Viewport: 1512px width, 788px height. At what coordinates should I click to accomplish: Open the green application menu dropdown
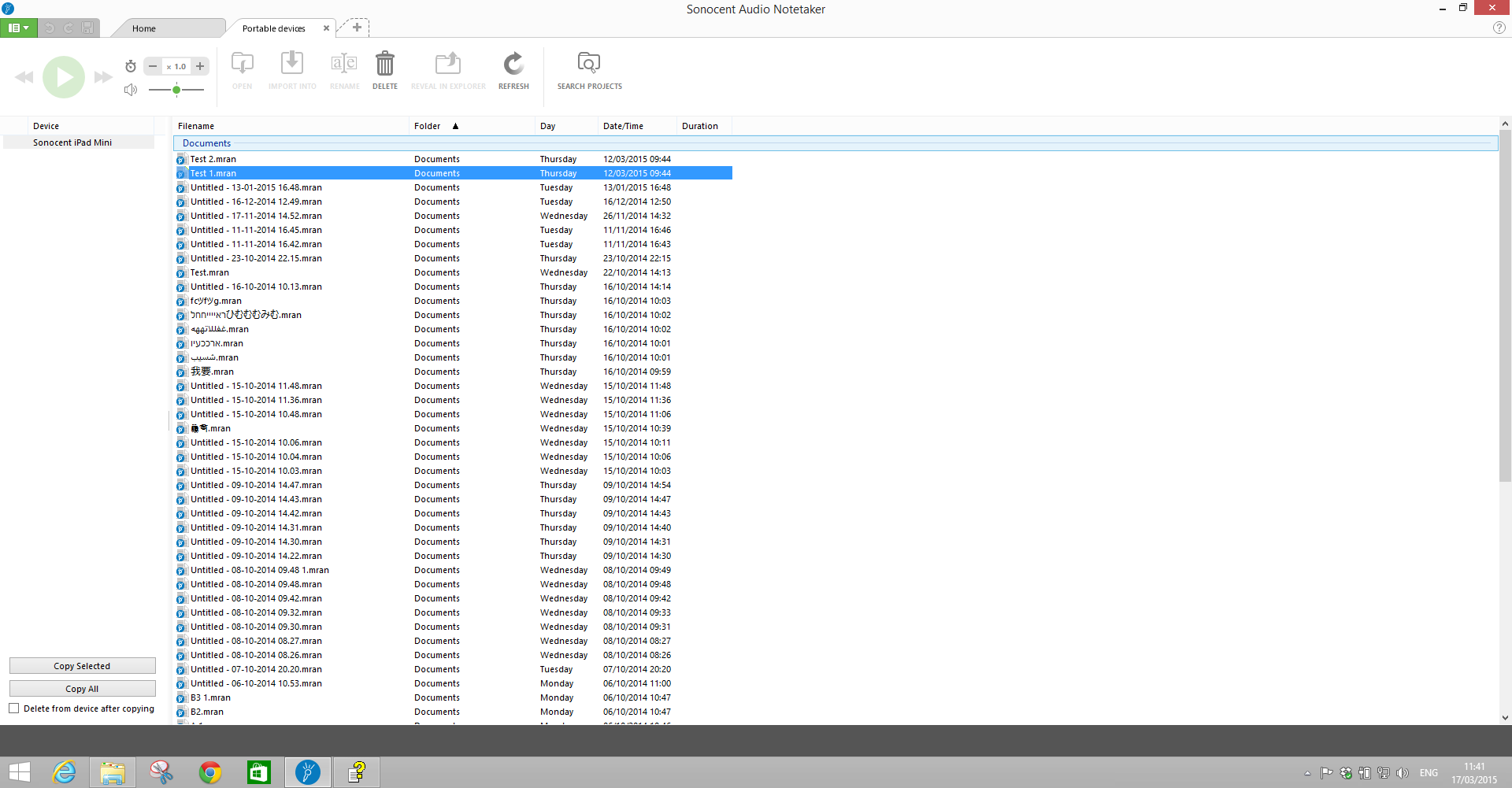[19, 28]
